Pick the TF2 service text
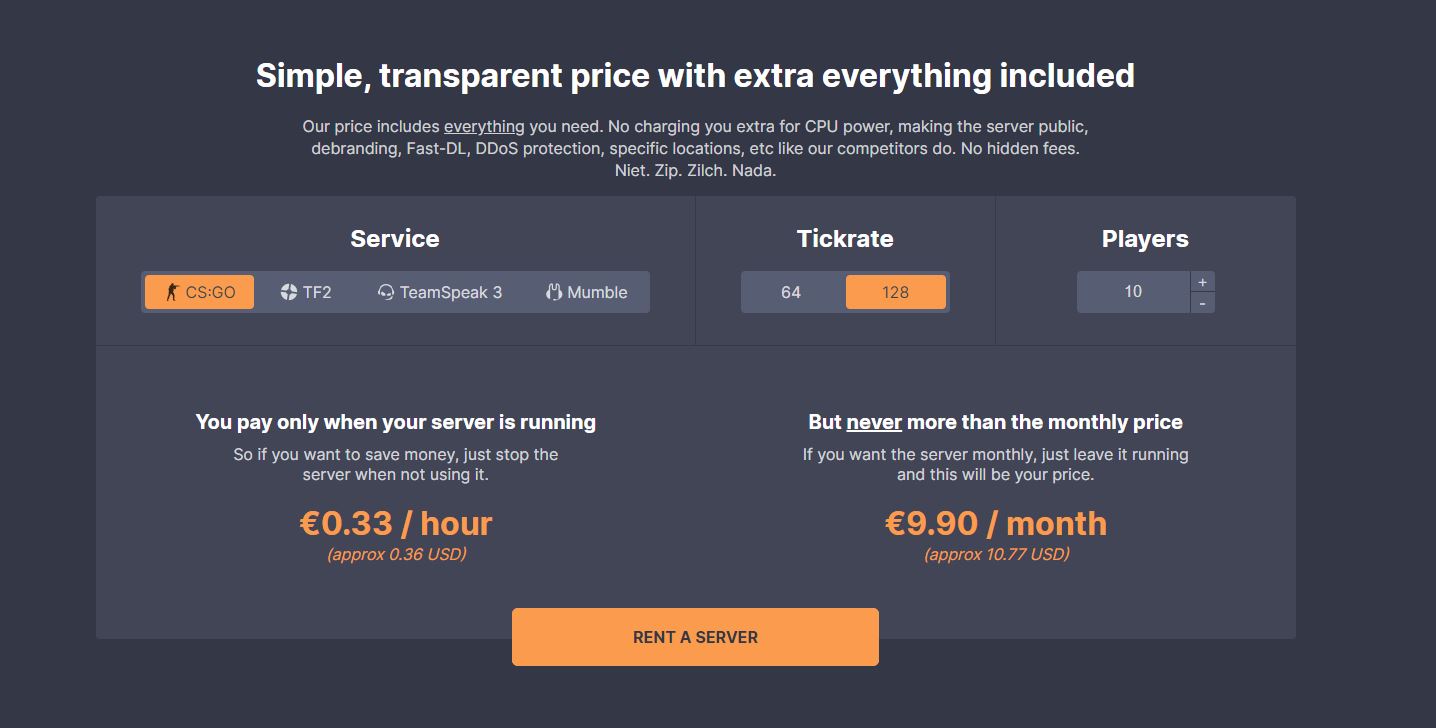The width and height of the screenshot is (1436, 728). pyautogui.click(x=317, y=292)
